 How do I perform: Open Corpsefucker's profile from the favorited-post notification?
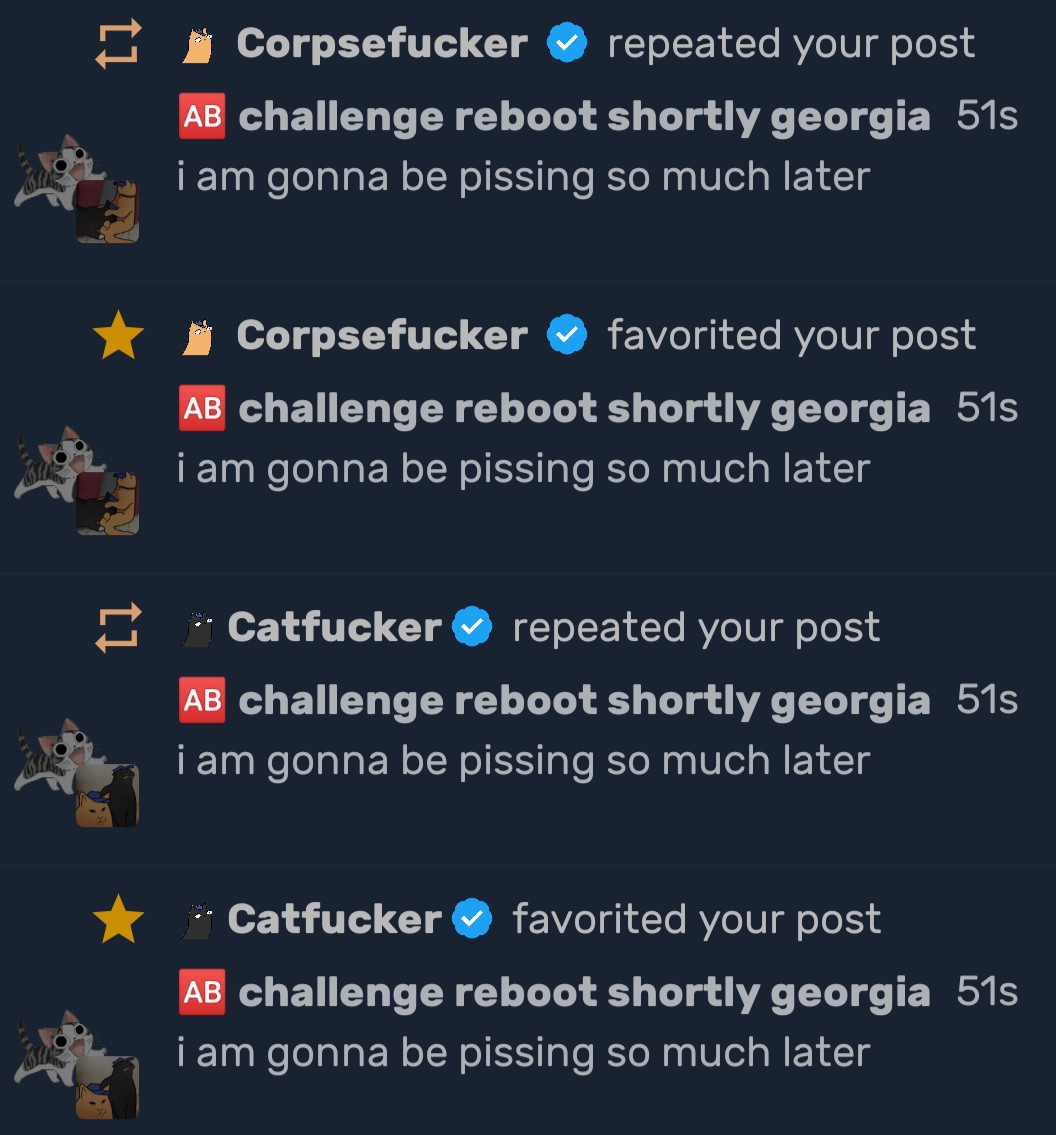382,336
